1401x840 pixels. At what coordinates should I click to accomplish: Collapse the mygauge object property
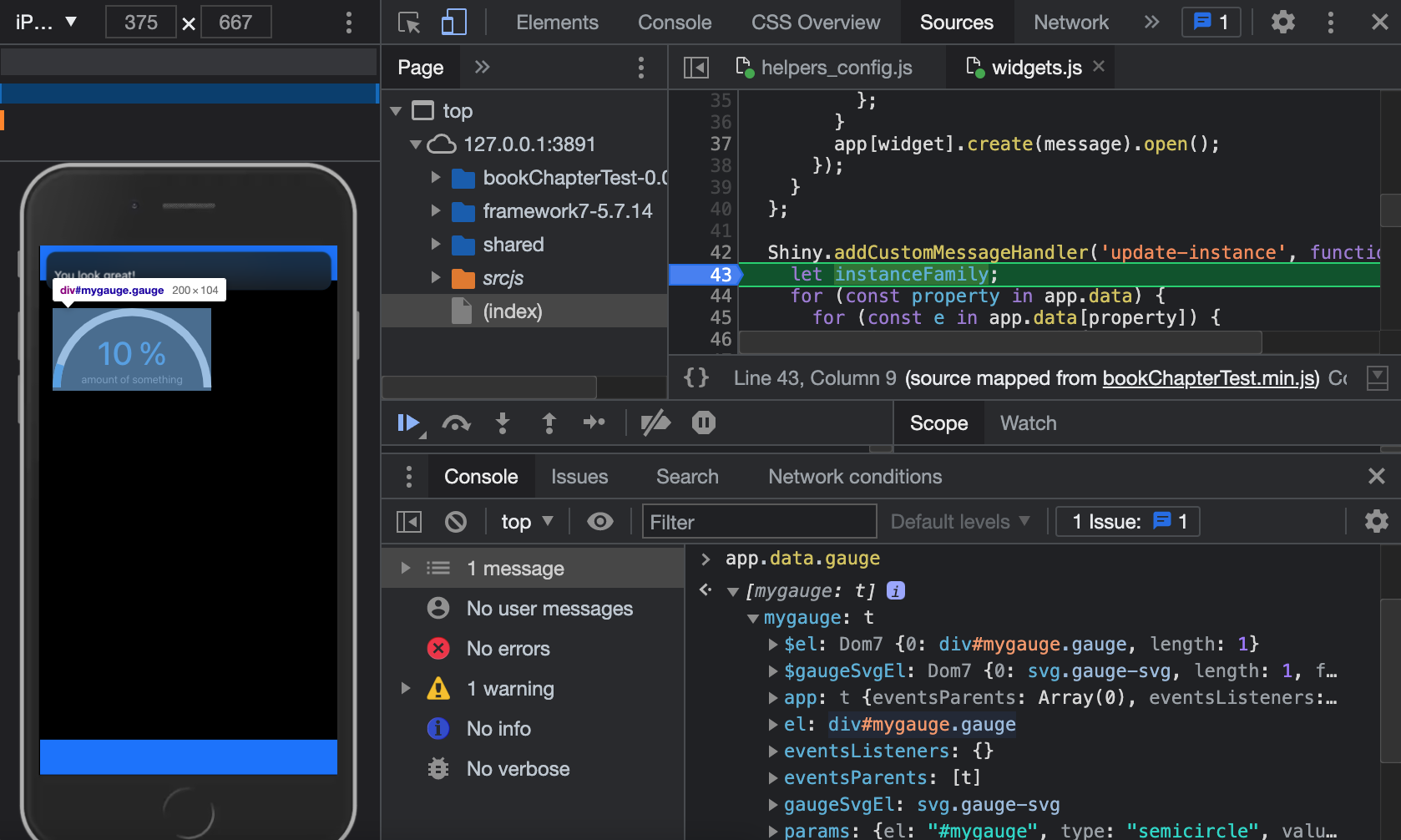pyautogui.click(x=753, y=619)
